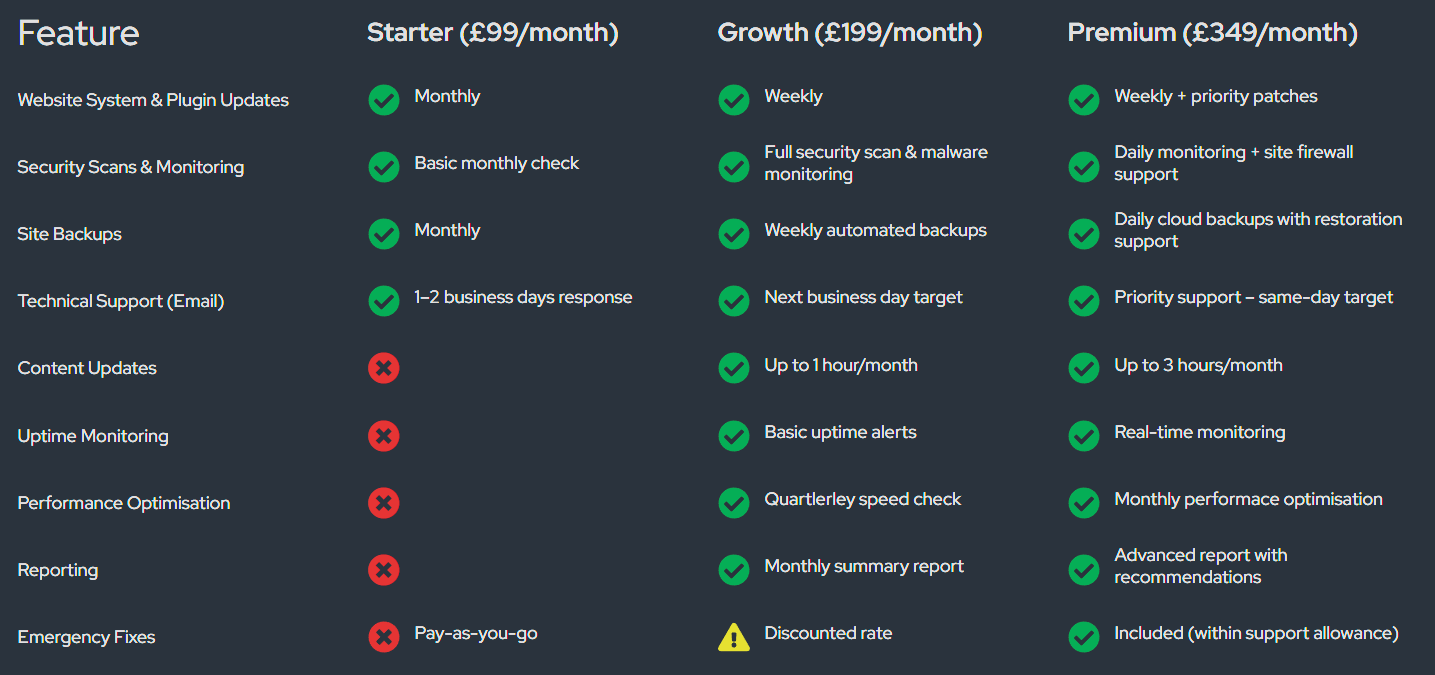1435x675 pixels.
Task: Click the yellow warning icon for Discounted rate
Action: [x=734, y=637]
